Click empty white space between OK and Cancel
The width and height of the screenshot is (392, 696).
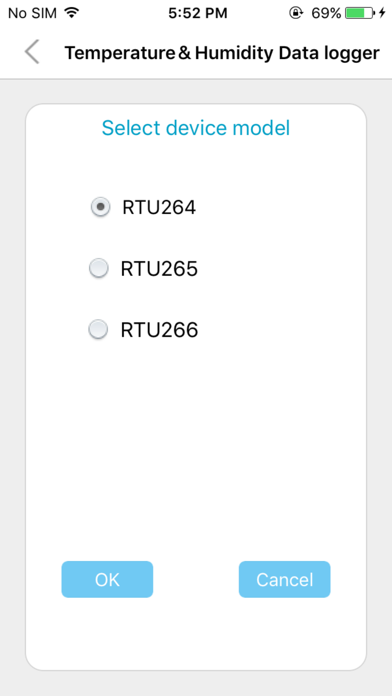[x=196, y=579]
